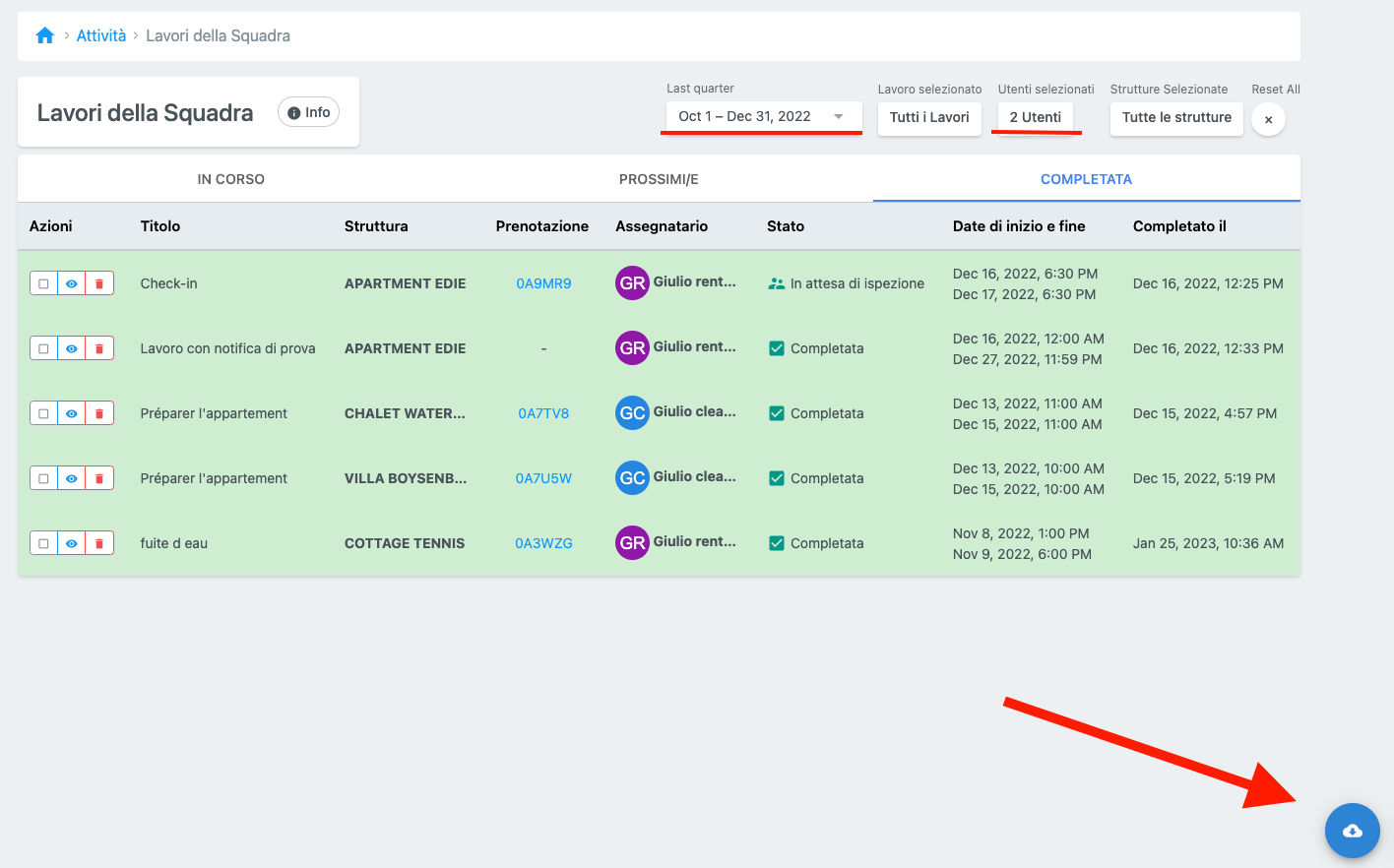The image size is (1394, 868).
Task: Switch to the PROSSIMI/E tab
Action: [659, 179]
